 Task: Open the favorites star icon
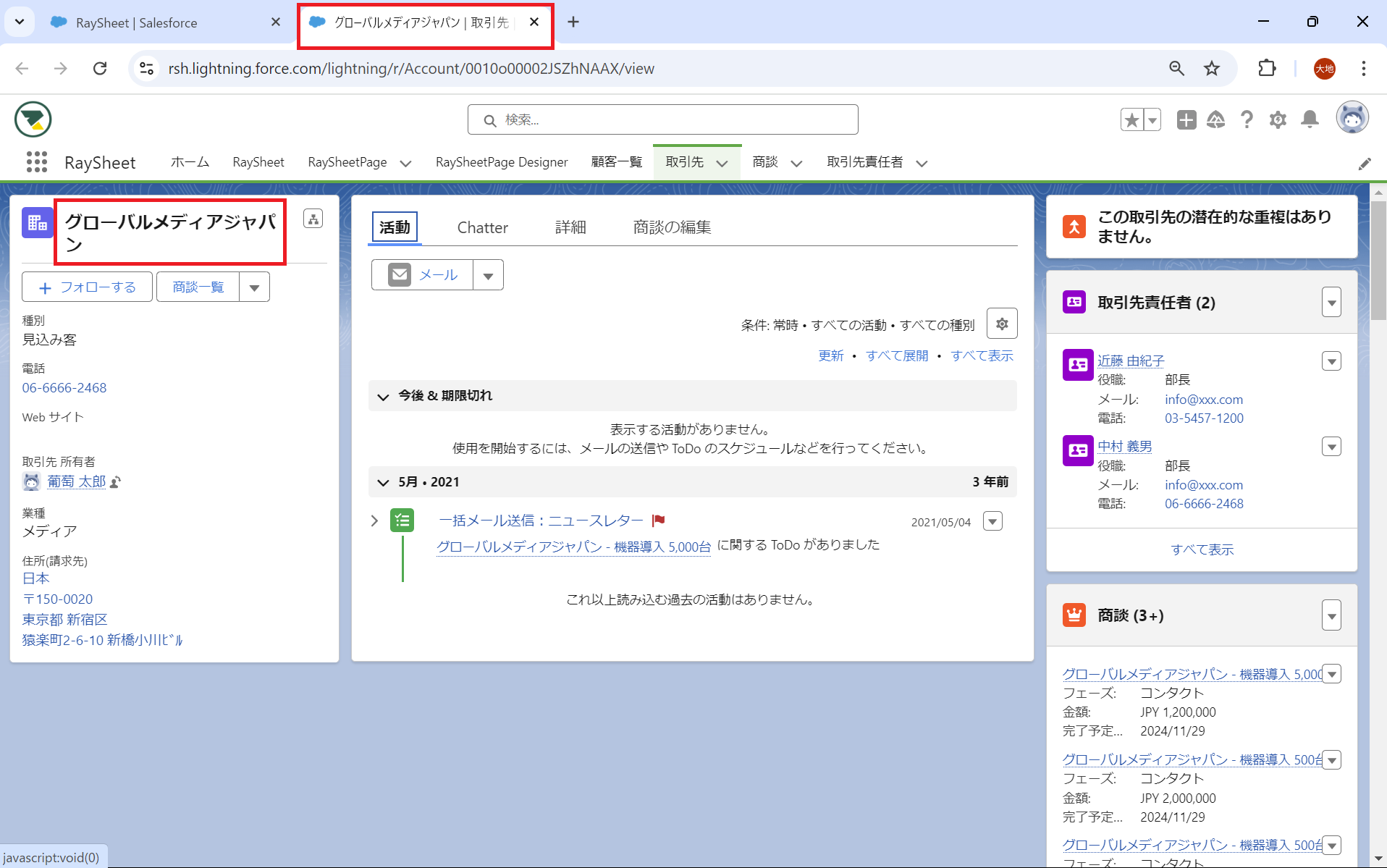1131,119
